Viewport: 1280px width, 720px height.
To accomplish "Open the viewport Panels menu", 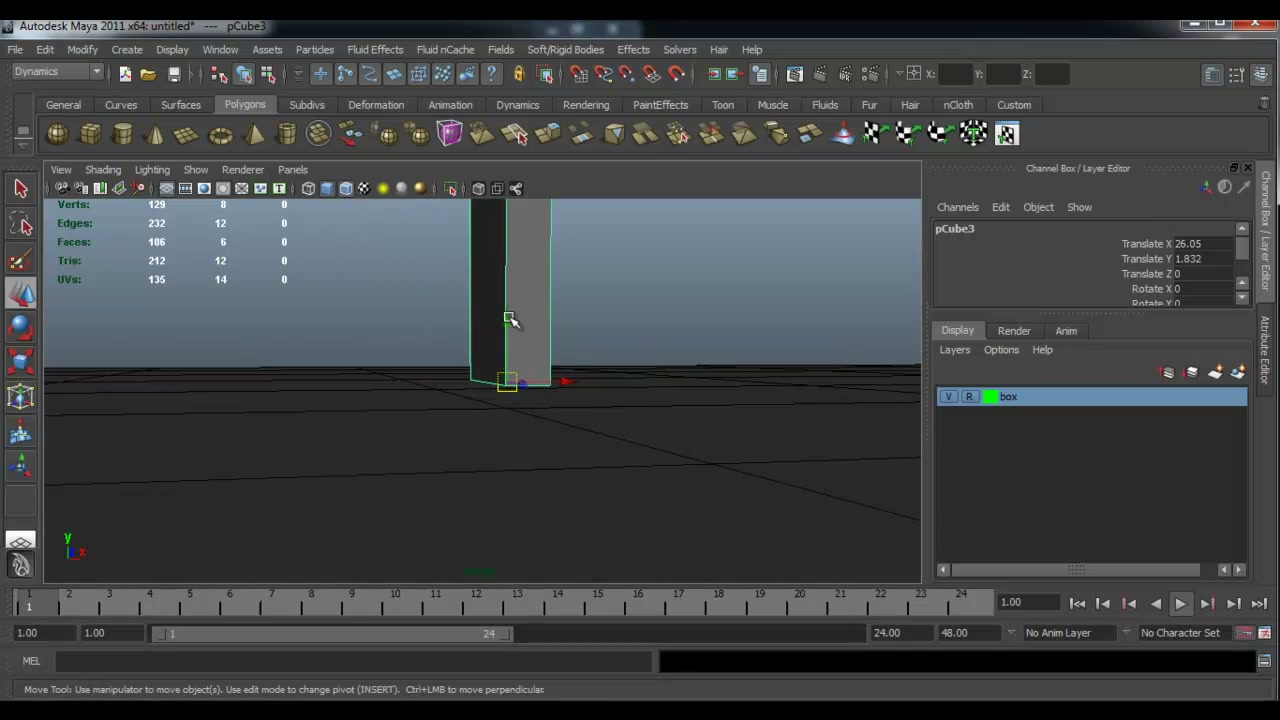I will [x=293, y=170].
